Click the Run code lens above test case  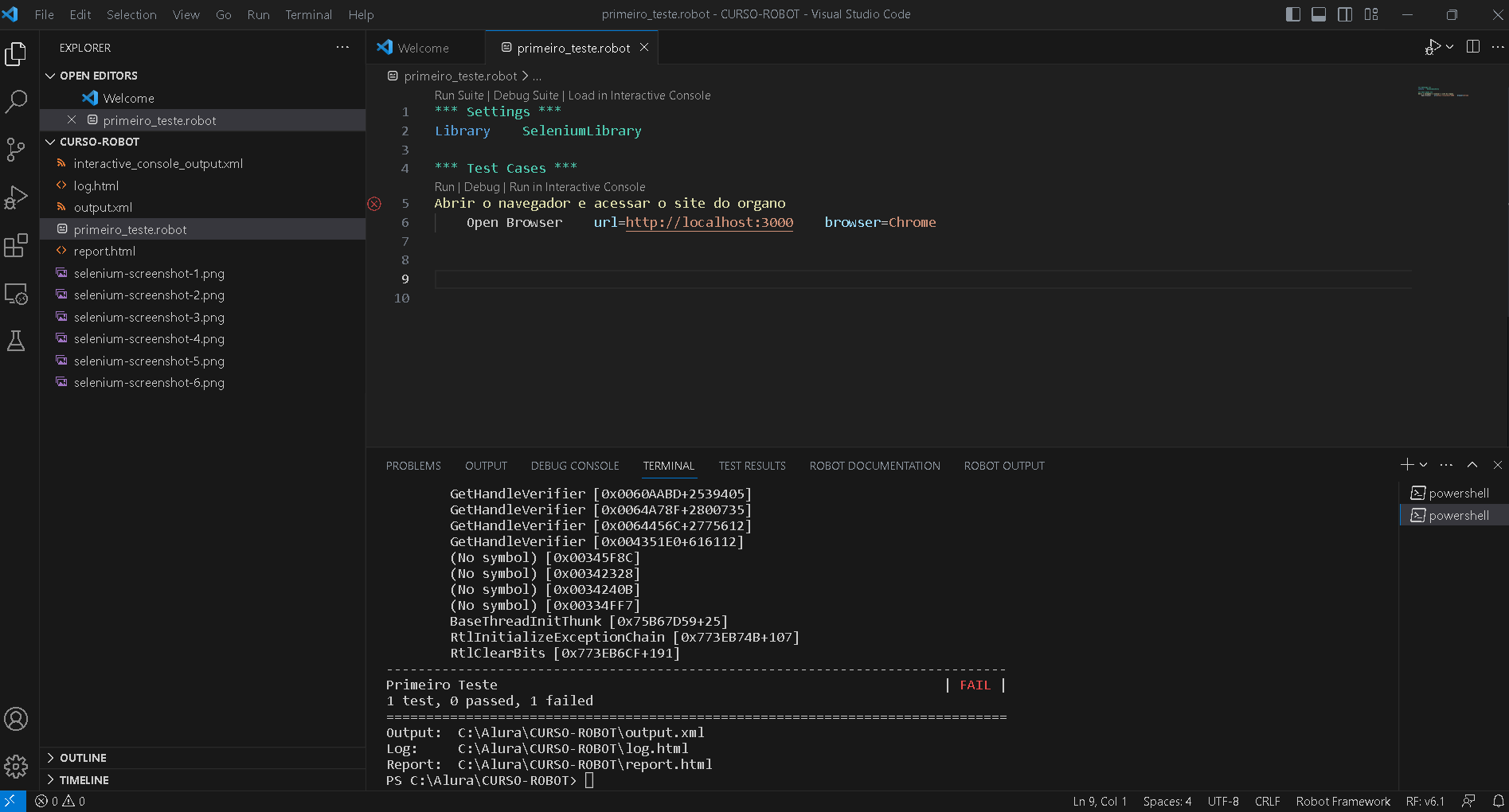[x=444, y=187]
